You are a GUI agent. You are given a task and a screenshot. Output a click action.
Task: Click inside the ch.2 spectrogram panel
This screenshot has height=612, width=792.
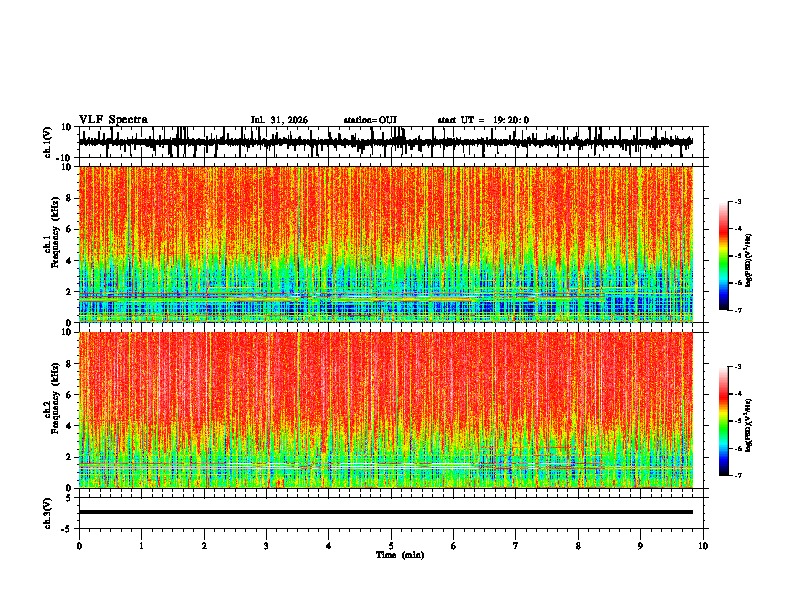pos(386,410)
